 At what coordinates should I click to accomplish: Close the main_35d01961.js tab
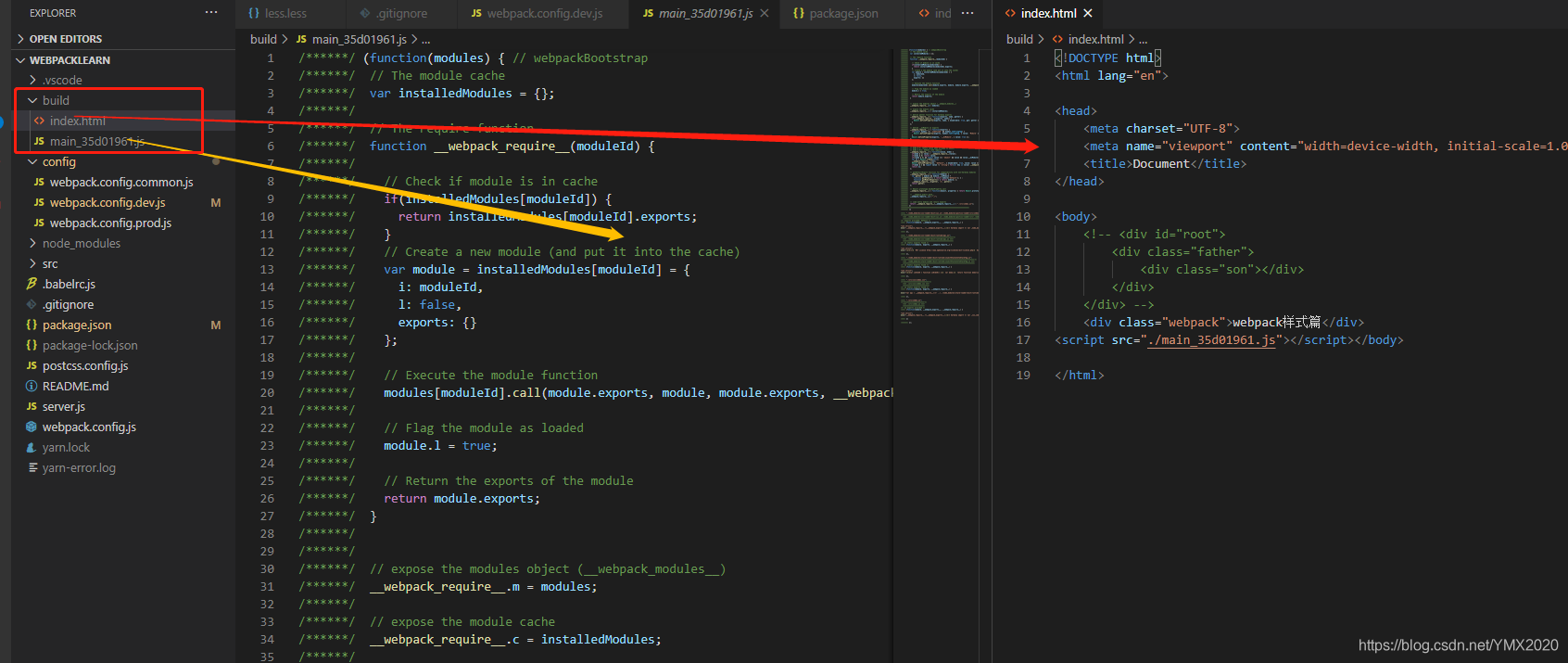coord(765,13)
